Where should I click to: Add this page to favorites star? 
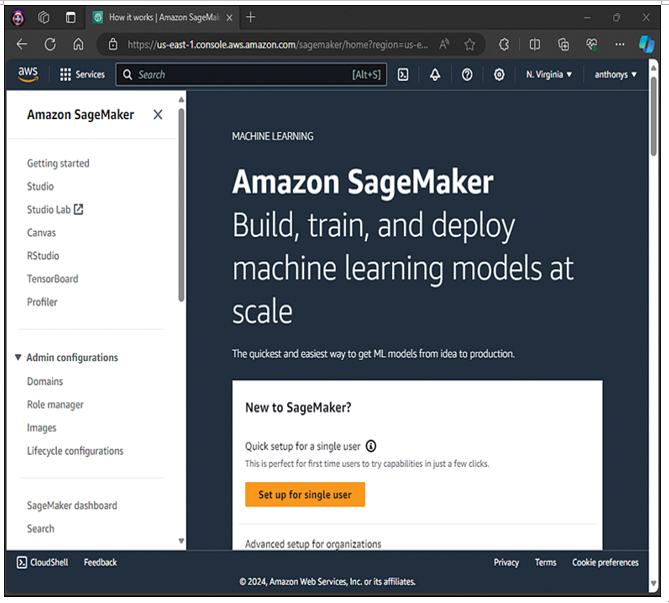pos(470,44)
